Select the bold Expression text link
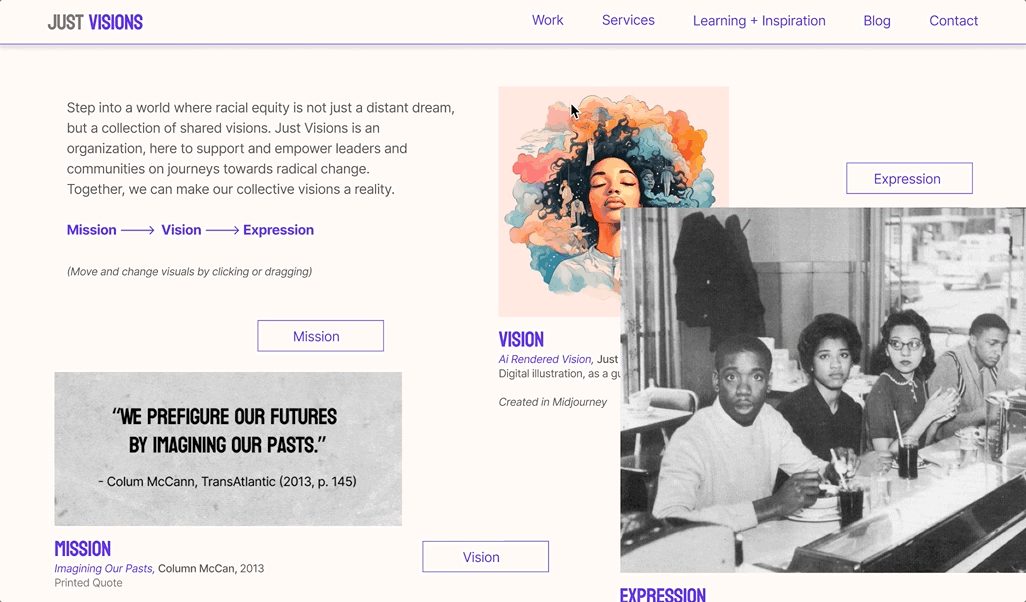The width and height of the screenshot is (1026, 602). [x=278, y=230]
